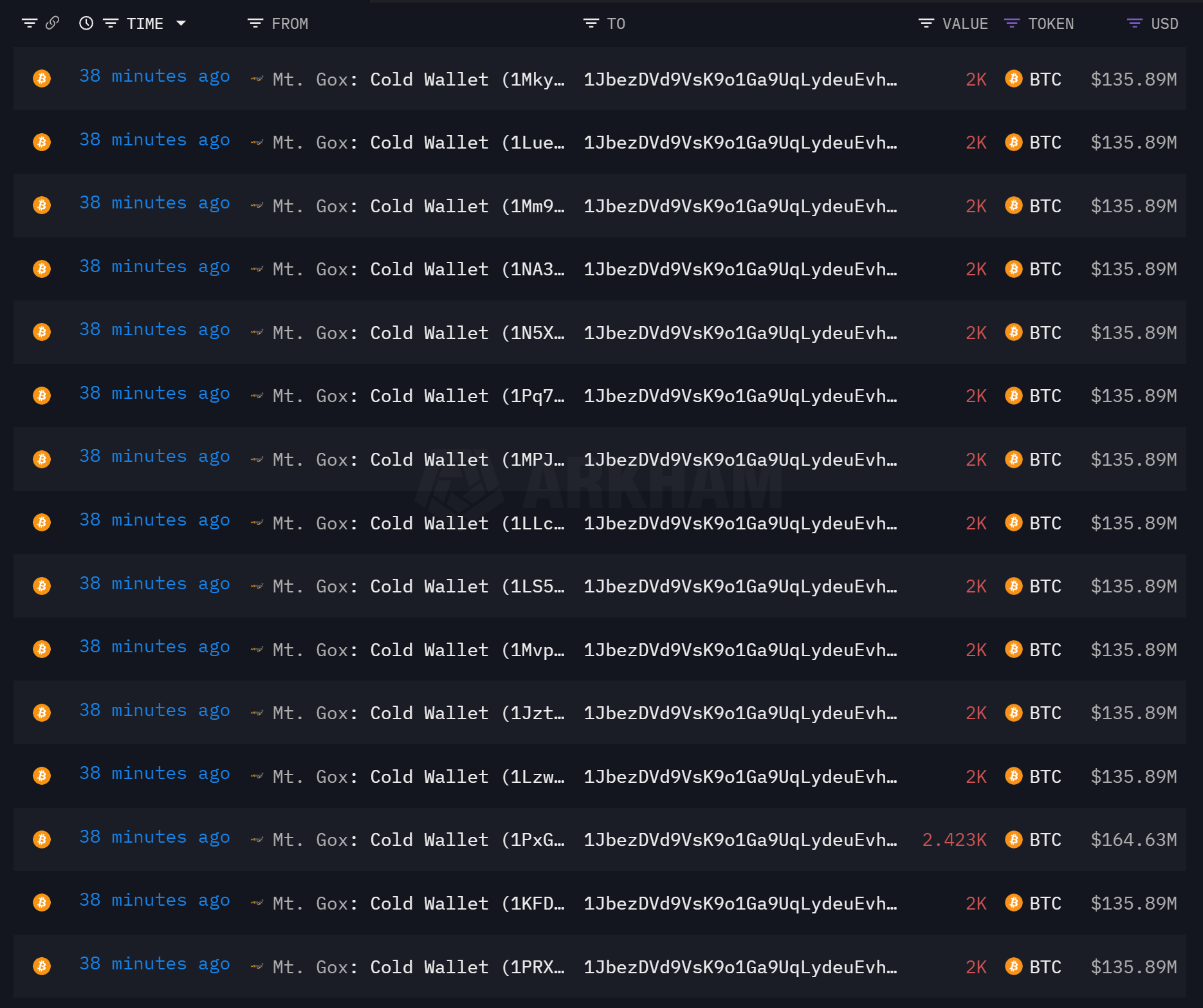Click the TIME column header label
The width and height of the screenshot is (1203, 1008).
tap(145, 24)
